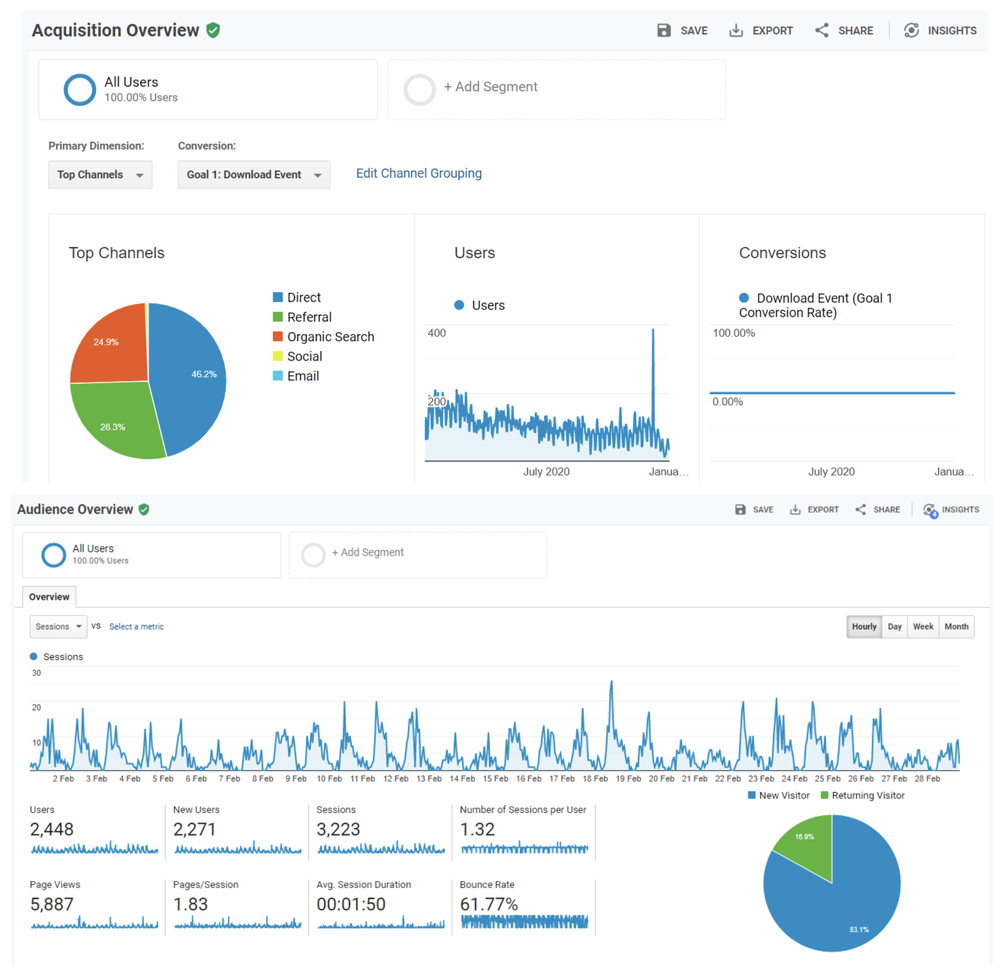Click the SHARE label in Audience Overview
Image resolution: width=1000 pixels, height=970 pixels.
click(887, 510)
